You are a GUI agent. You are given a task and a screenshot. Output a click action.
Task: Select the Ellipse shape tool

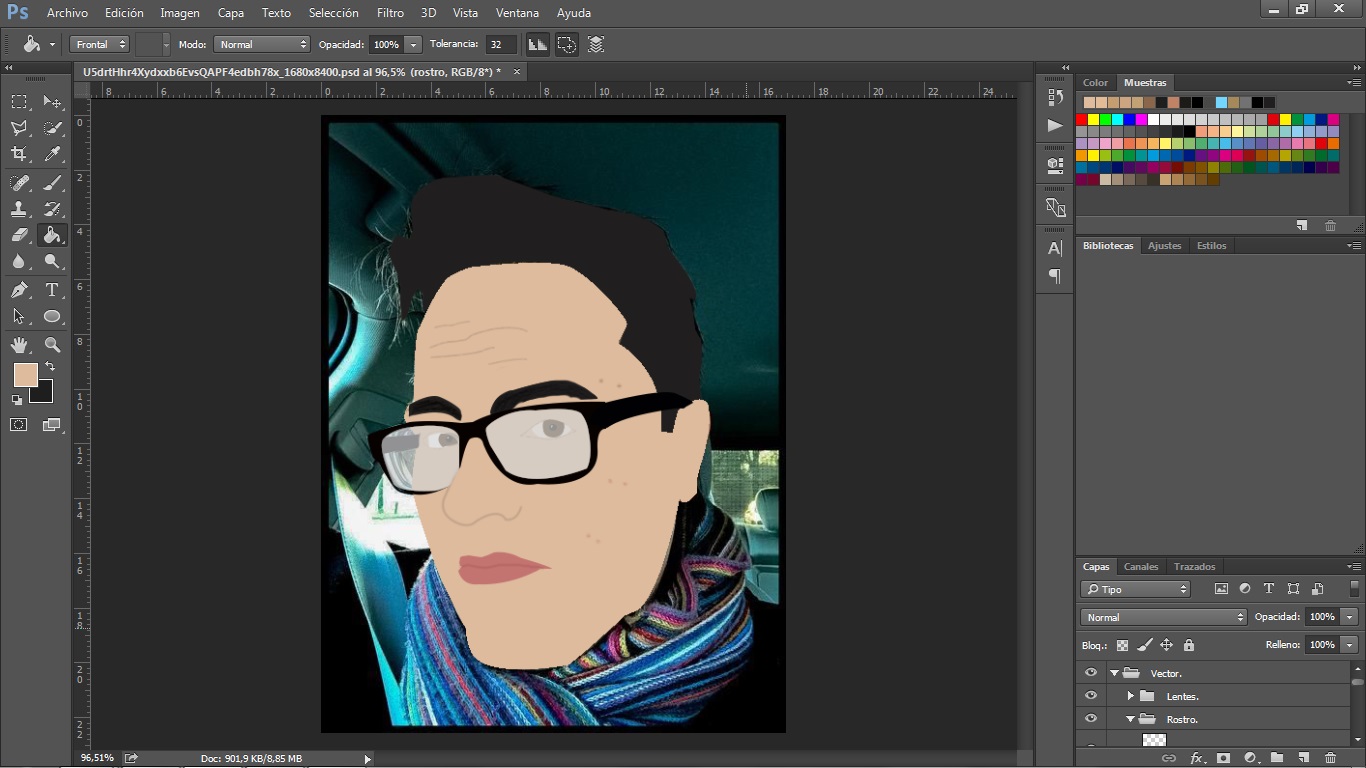pos(52,316)
